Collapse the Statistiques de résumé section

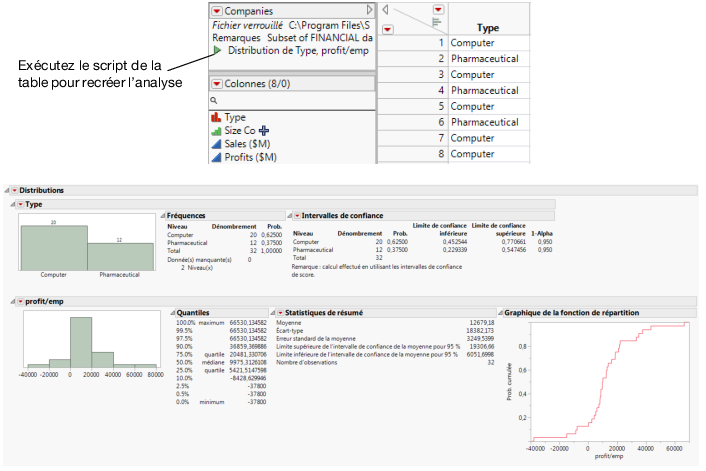(272, 313)
